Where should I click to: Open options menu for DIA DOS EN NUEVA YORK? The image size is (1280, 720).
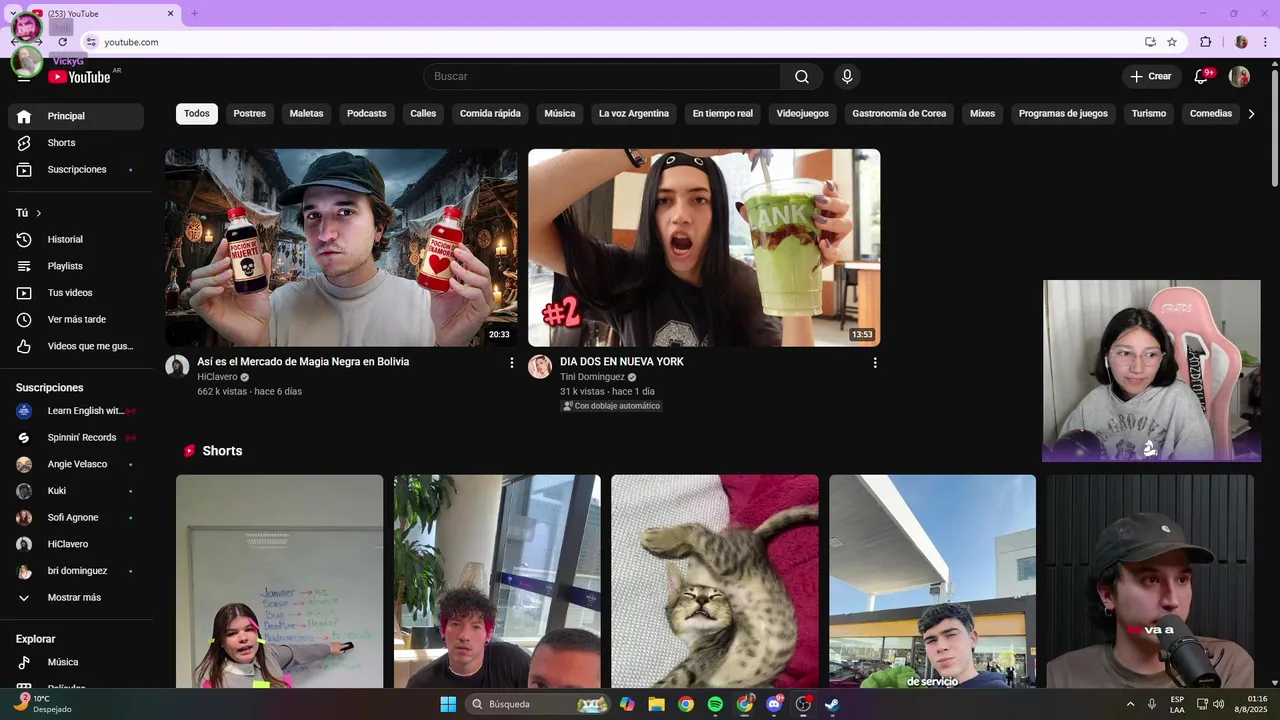[875, 363]
